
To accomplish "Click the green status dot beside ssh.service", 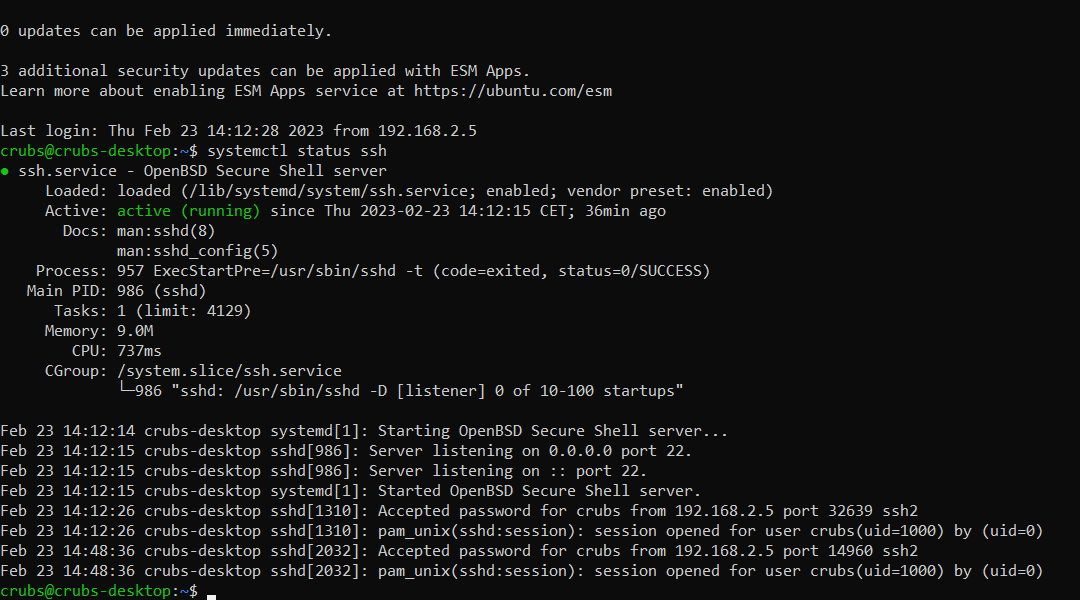I will click(x=6, y=171).
